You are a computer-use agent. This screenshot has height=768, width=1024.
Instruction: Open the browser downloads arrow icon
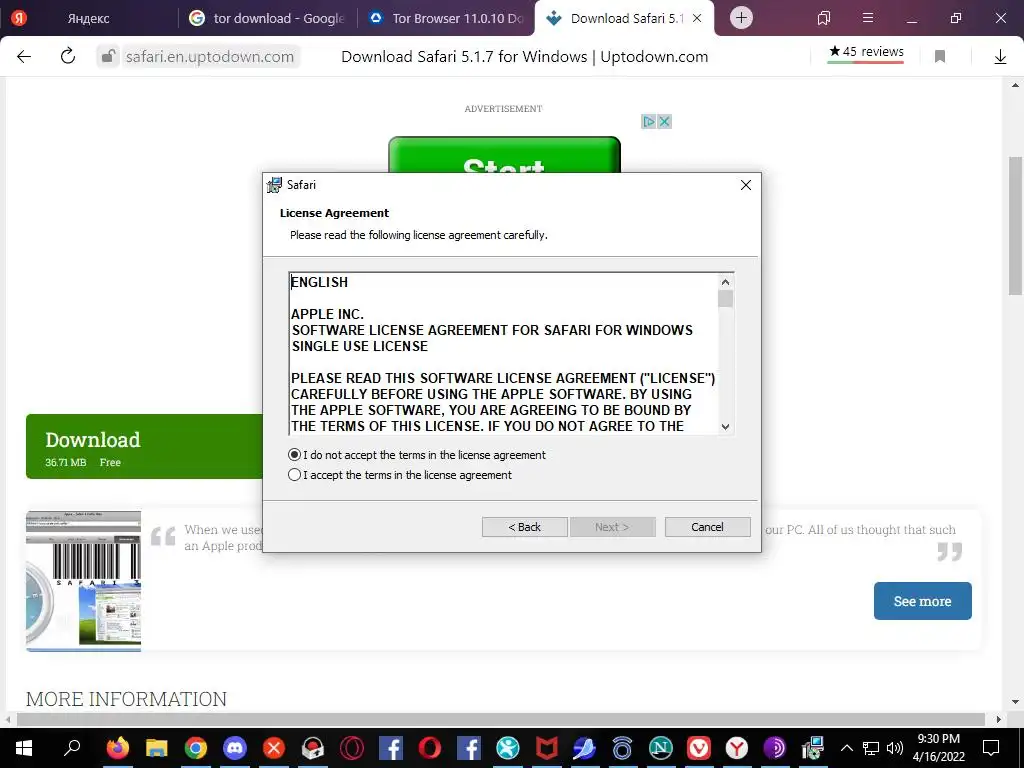point(1000,57)
